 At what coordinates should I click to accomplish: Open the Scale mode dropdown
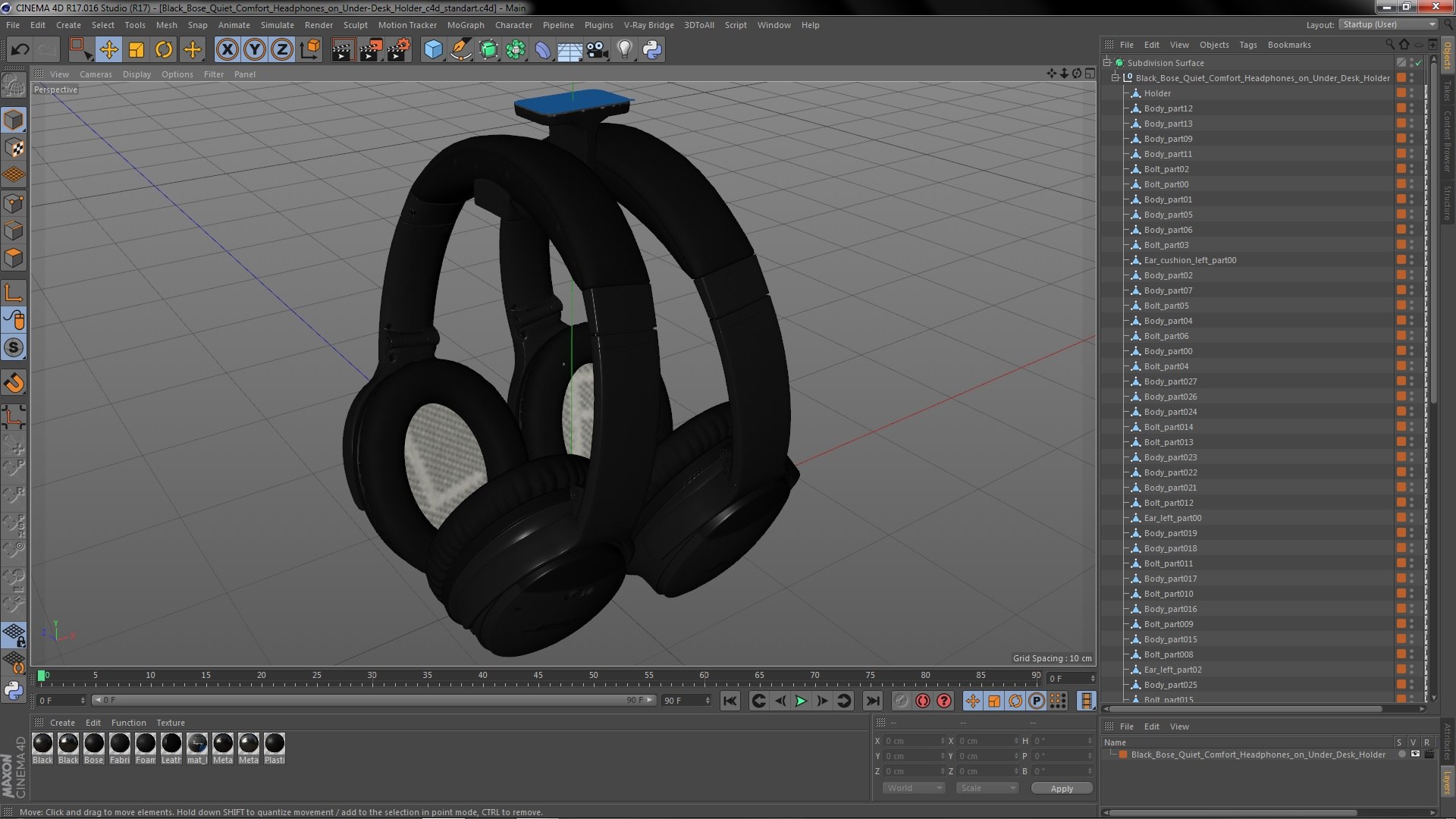(x=987, y=788)
